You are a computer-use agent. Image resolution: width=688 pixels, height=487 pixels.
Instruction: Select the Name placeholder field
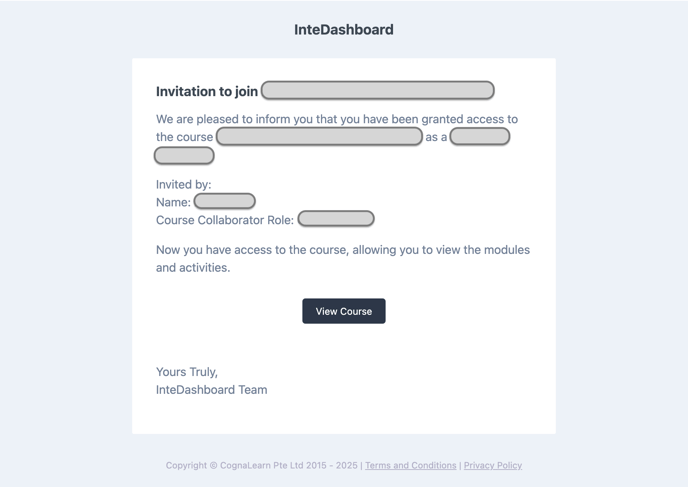point(225,201)
